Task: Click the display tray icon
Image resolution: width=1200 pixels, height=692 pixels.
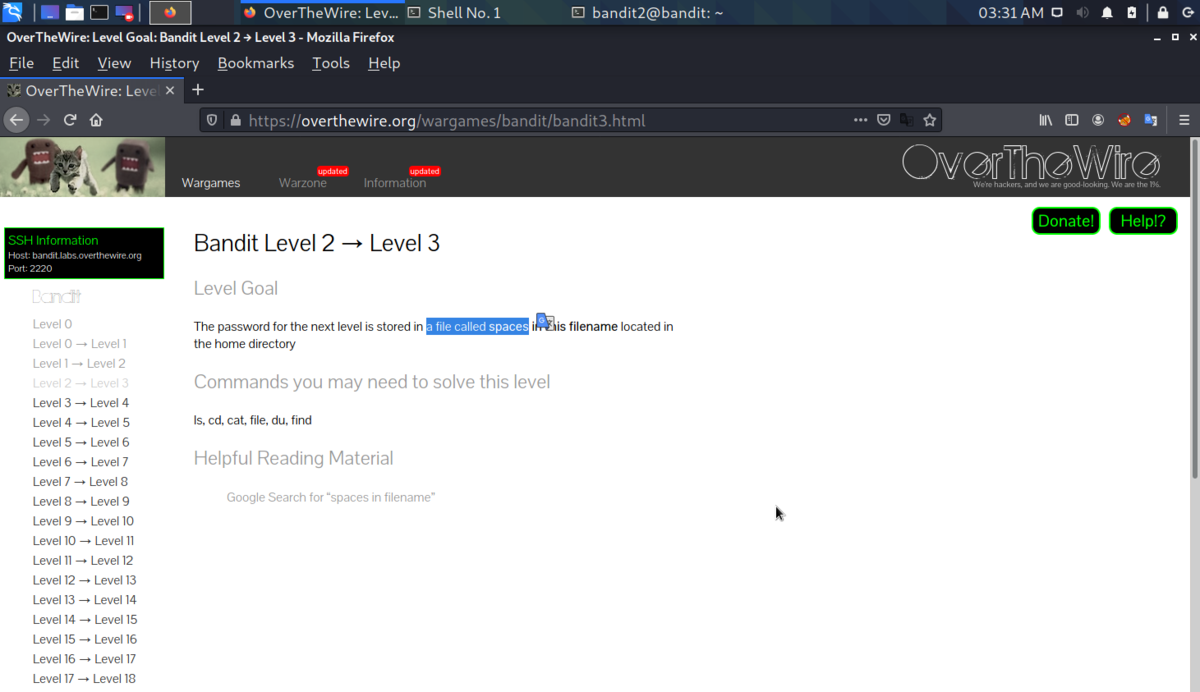Action: 1058,13
